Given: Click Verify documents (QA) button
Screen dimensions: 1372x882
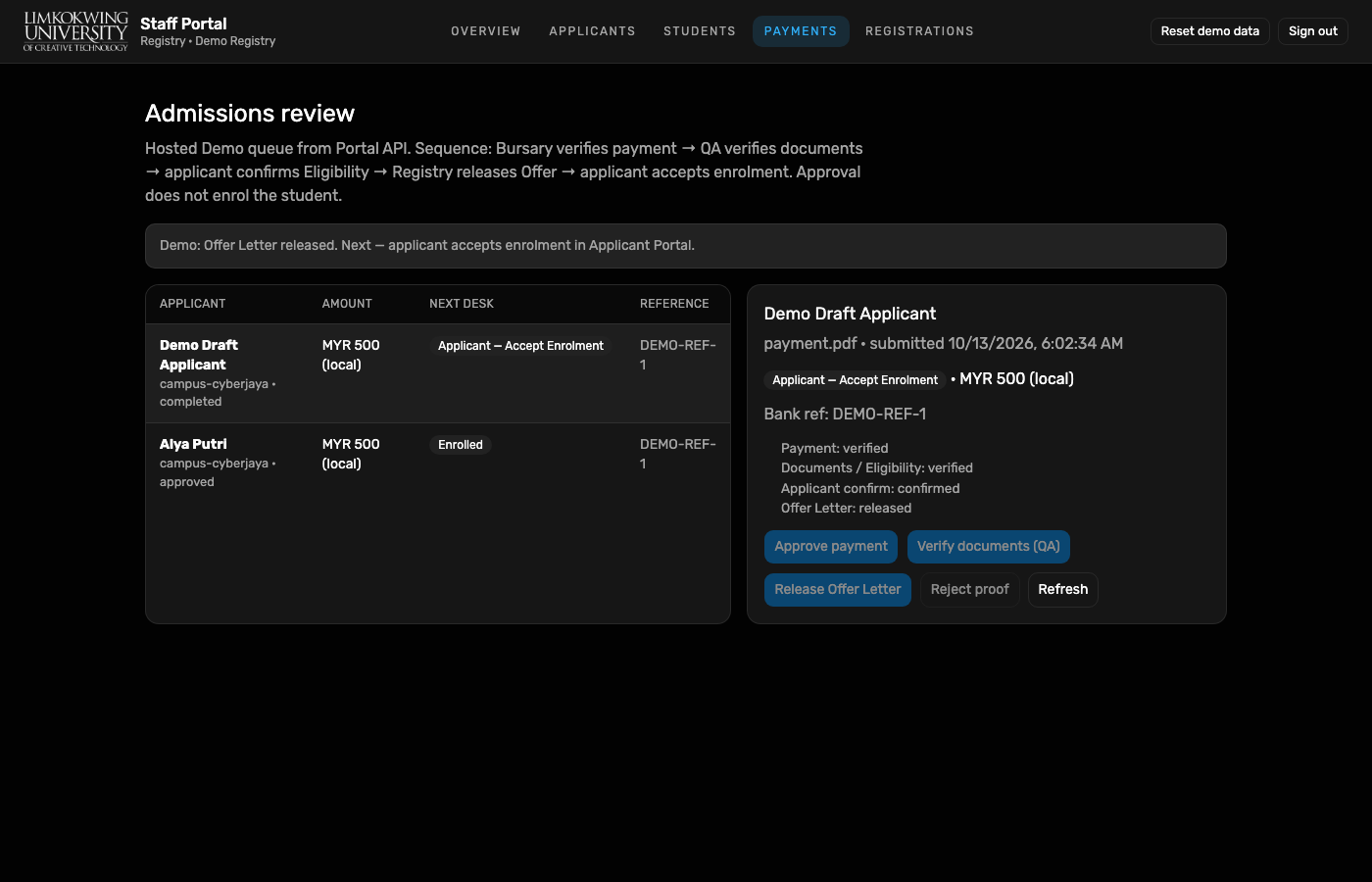Looking at the screenshot, I should (x=989, y=547).
